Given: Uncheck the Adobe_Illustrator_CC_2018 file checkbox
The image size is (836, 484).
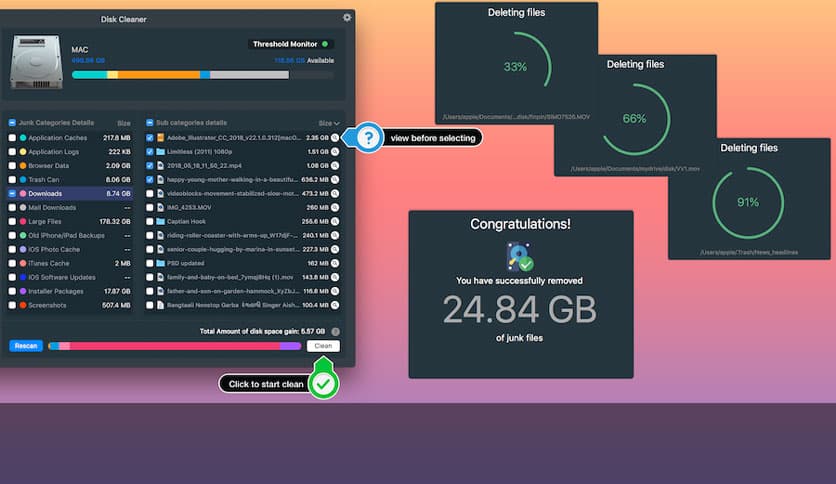Looking at the screenshot, I should [x=150, y=138].
